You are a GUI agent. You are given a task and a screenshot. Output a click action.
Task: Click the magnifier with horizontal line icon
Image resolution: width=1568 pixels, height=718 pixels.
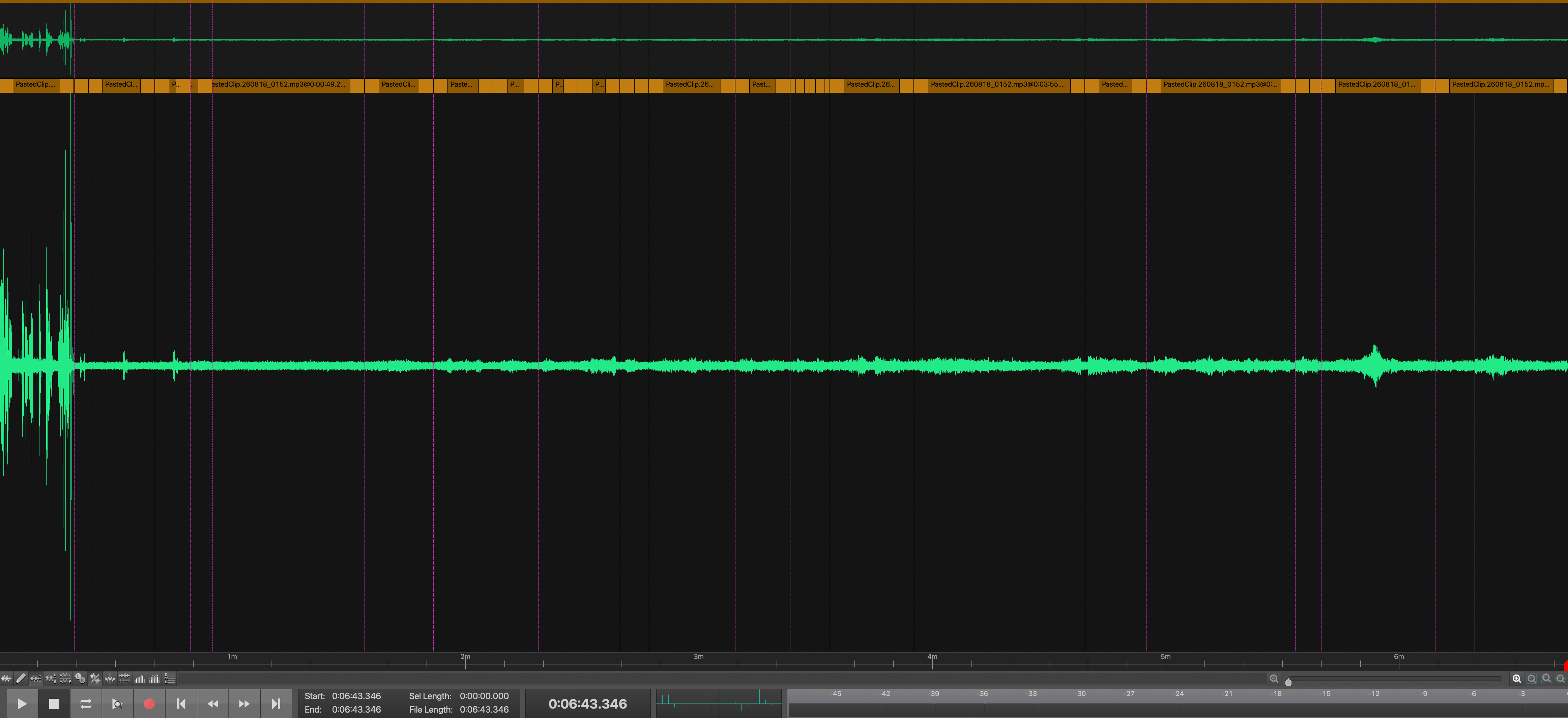[1560, 679]
